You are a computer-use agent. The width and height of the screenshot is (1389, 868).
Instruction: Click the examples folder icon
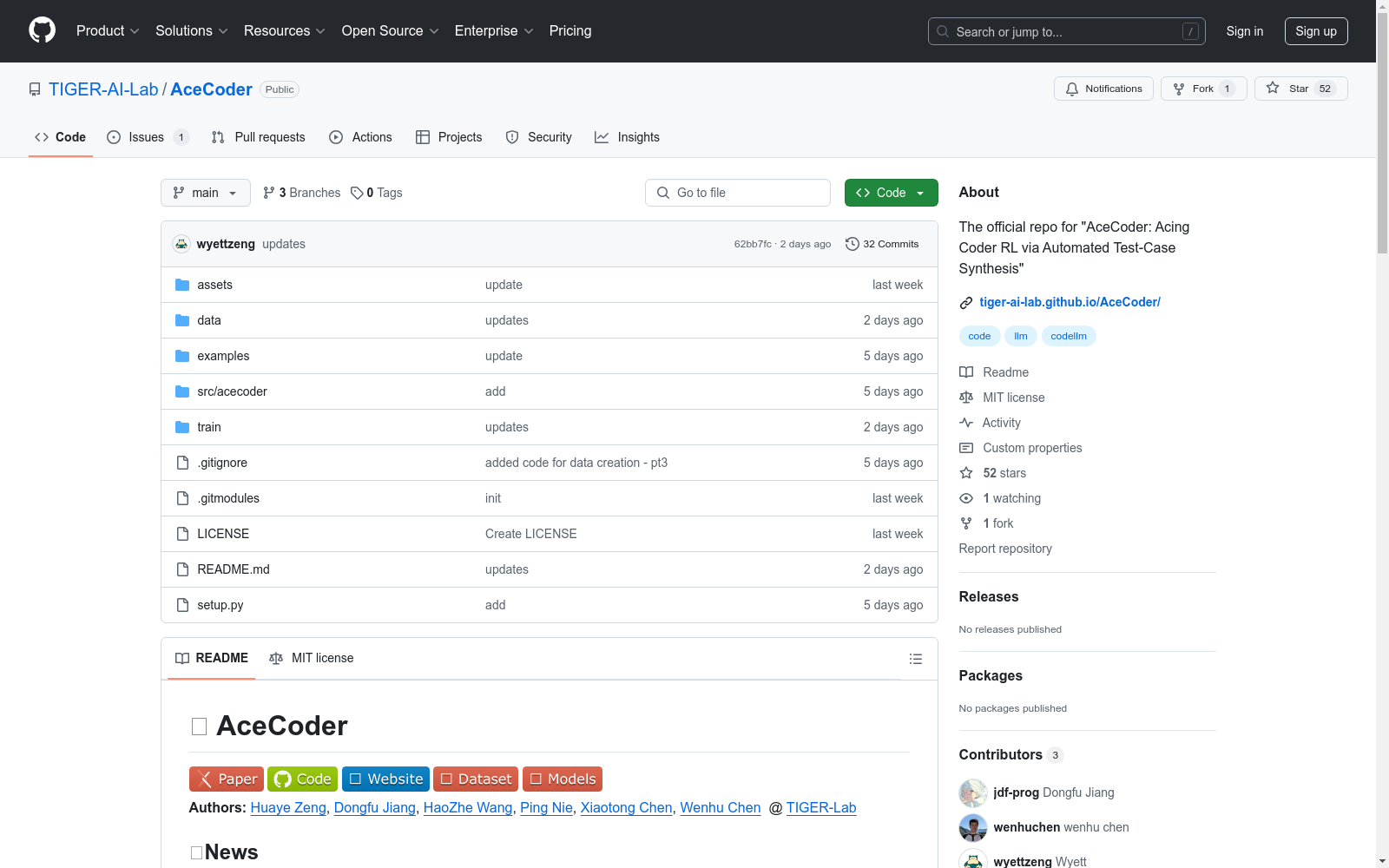pos(182,356)
